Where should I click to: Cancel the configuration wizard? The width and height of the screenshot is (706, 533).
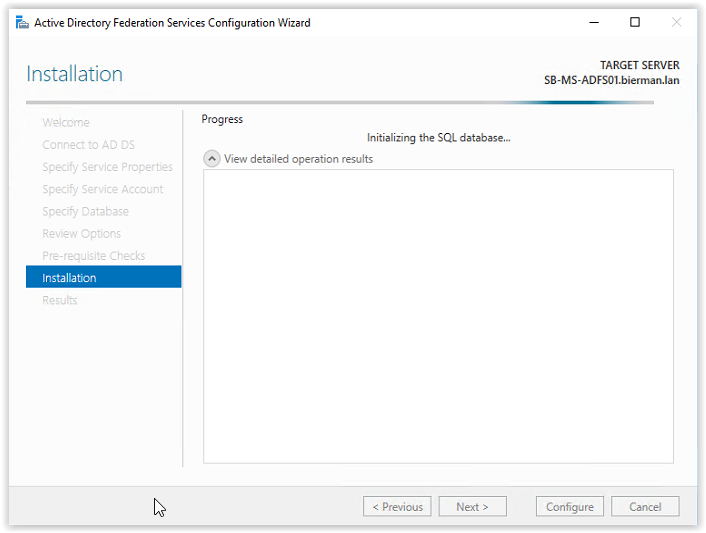[x=645, y=506]
